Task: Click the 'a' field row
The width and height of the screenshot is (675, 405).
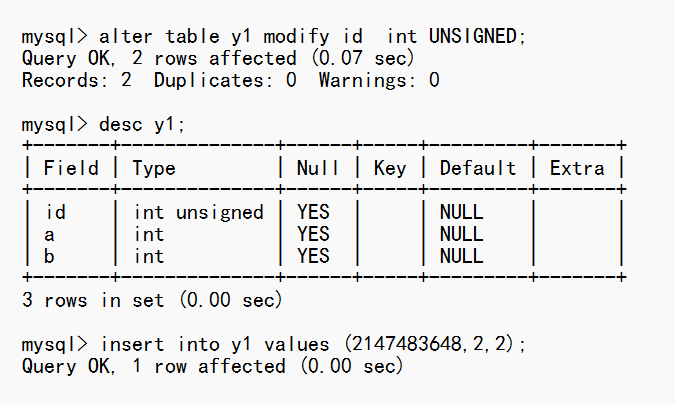Action: (49, 234)
